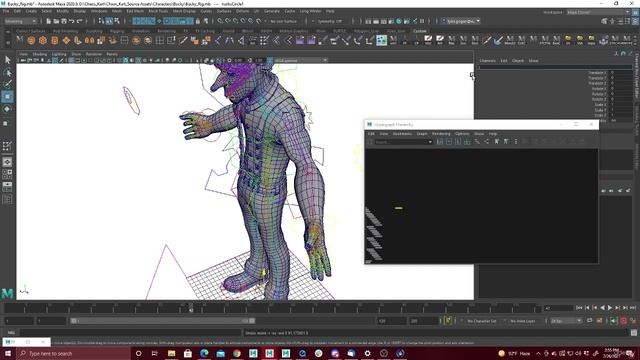Select the arrow Select tool in Maya's toolbox

coord(7,60)
